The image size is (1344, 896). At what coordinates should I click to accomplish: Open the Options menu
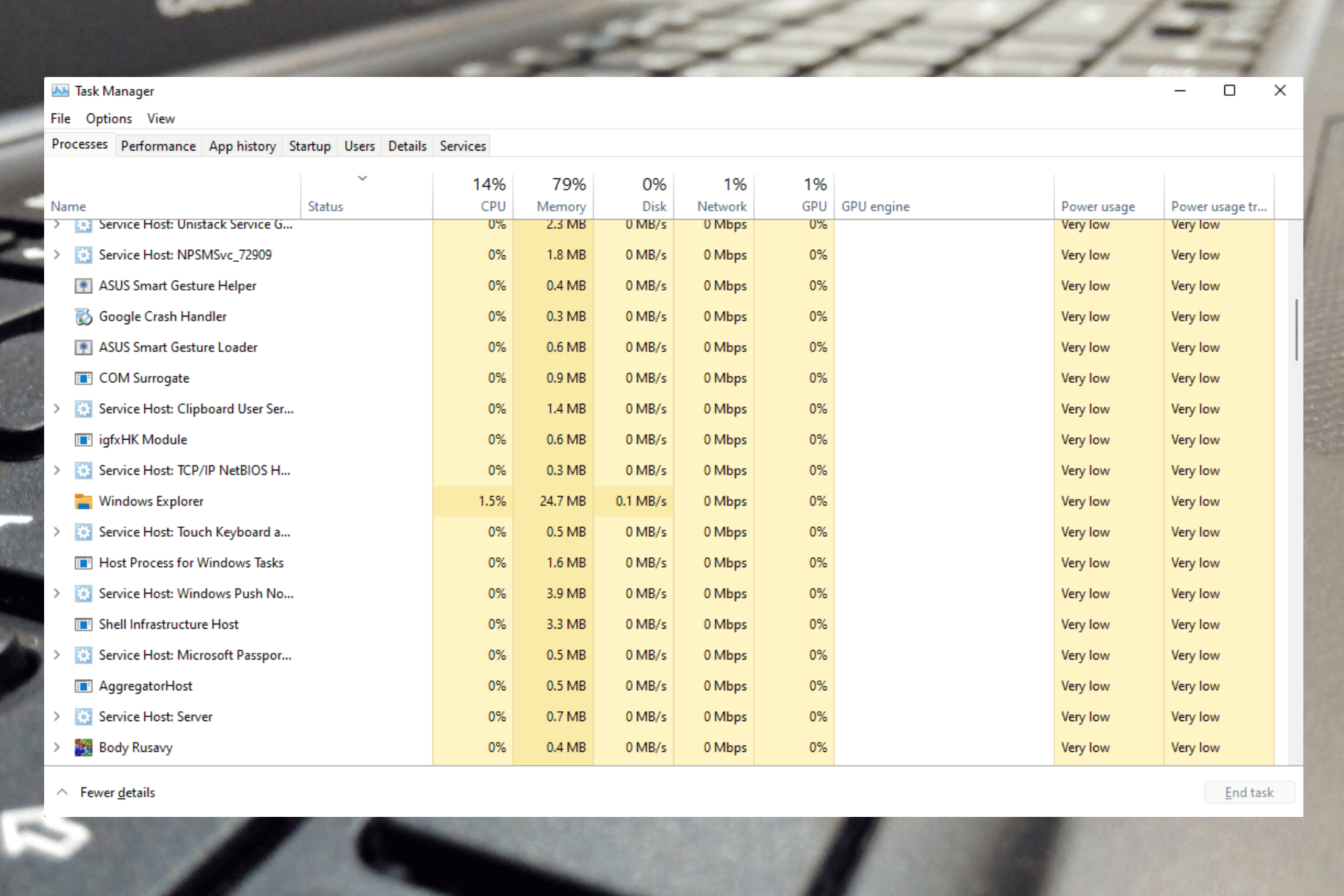click(108, 118)
